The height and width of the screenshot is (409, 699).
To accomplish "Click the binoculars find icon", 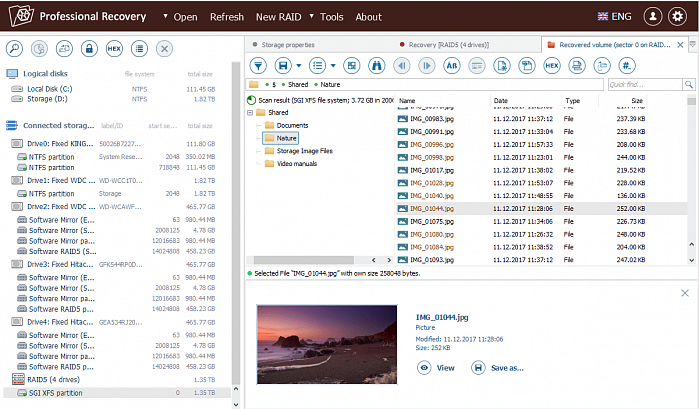I will point(377,66).
